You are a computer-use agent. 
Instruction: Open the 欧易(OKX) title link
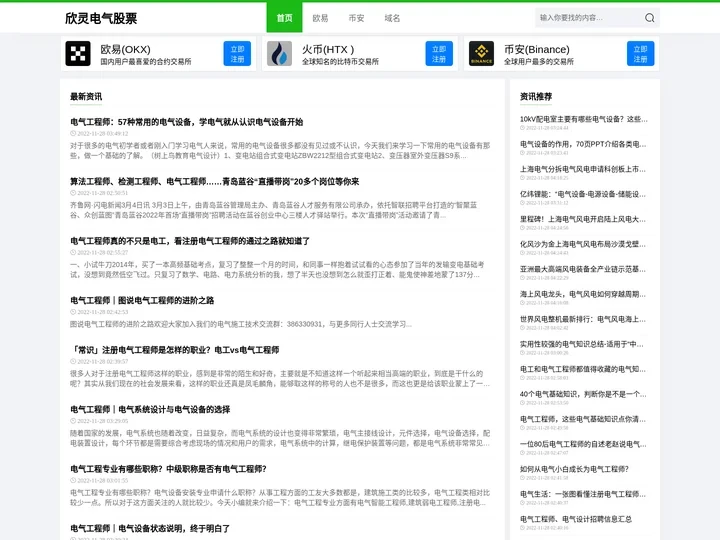tap(125, 49)
